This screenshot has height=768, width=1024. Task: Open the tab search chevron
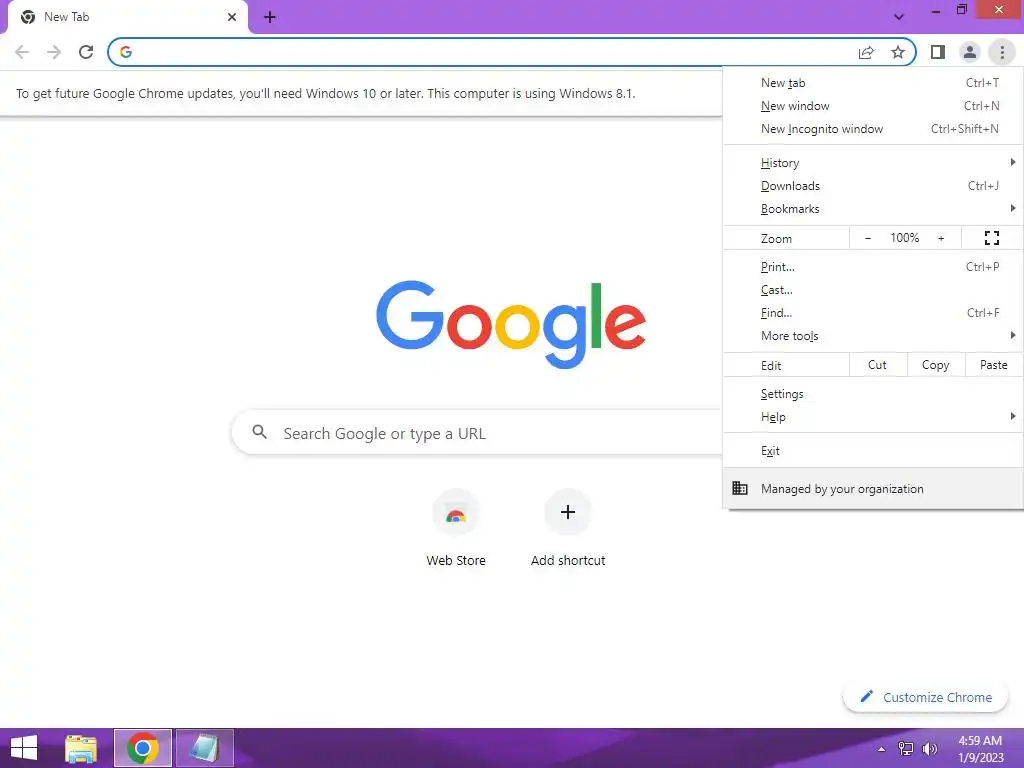click(899, 17)
